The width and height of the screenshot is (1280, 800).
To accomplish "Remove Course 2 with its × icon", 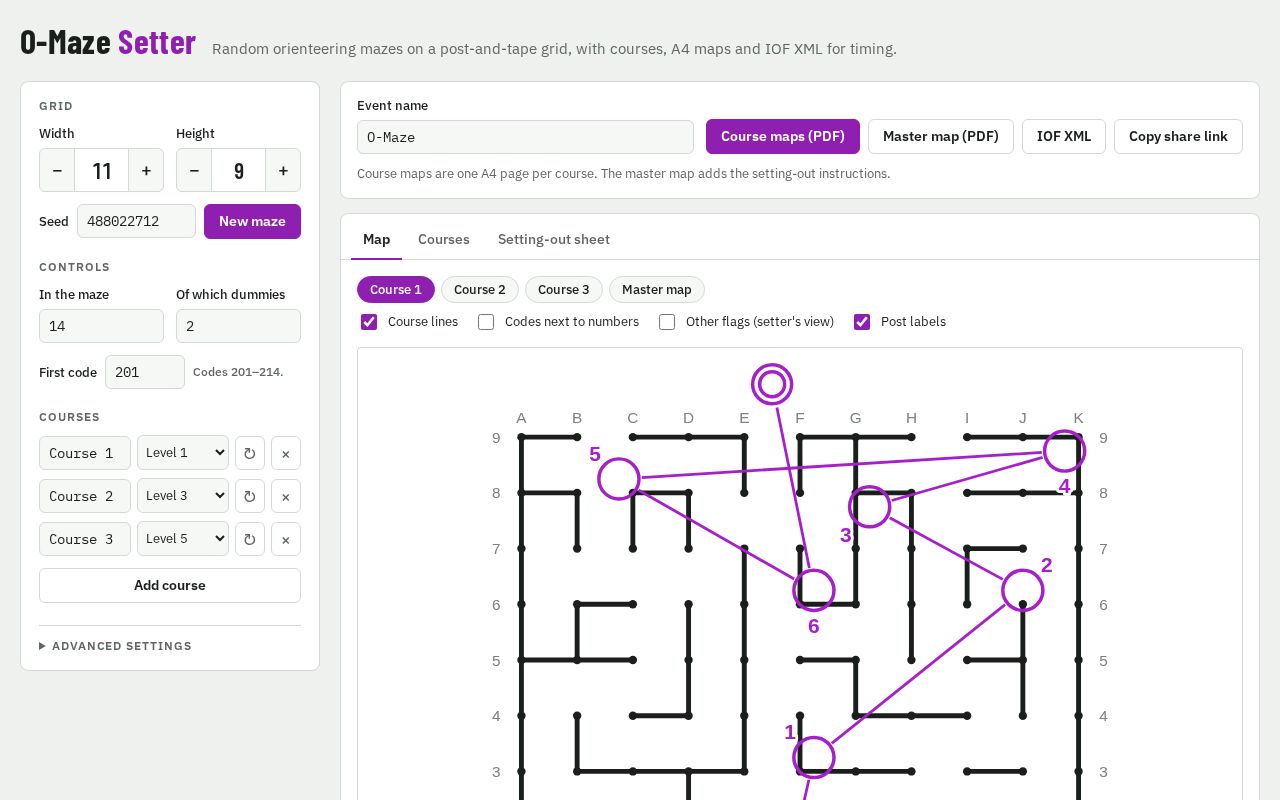I will point(286,496).
